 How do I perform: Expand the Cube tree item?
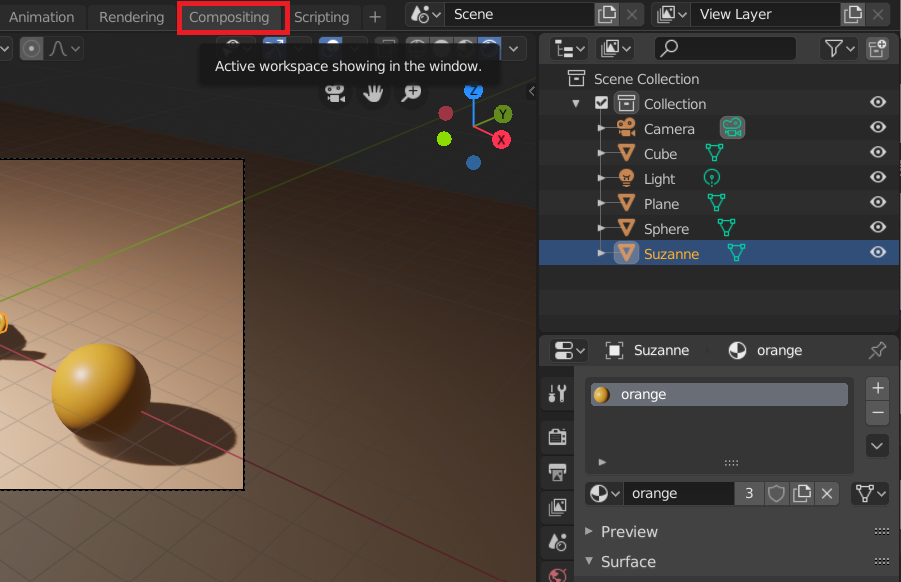click(x=601, y=153)
